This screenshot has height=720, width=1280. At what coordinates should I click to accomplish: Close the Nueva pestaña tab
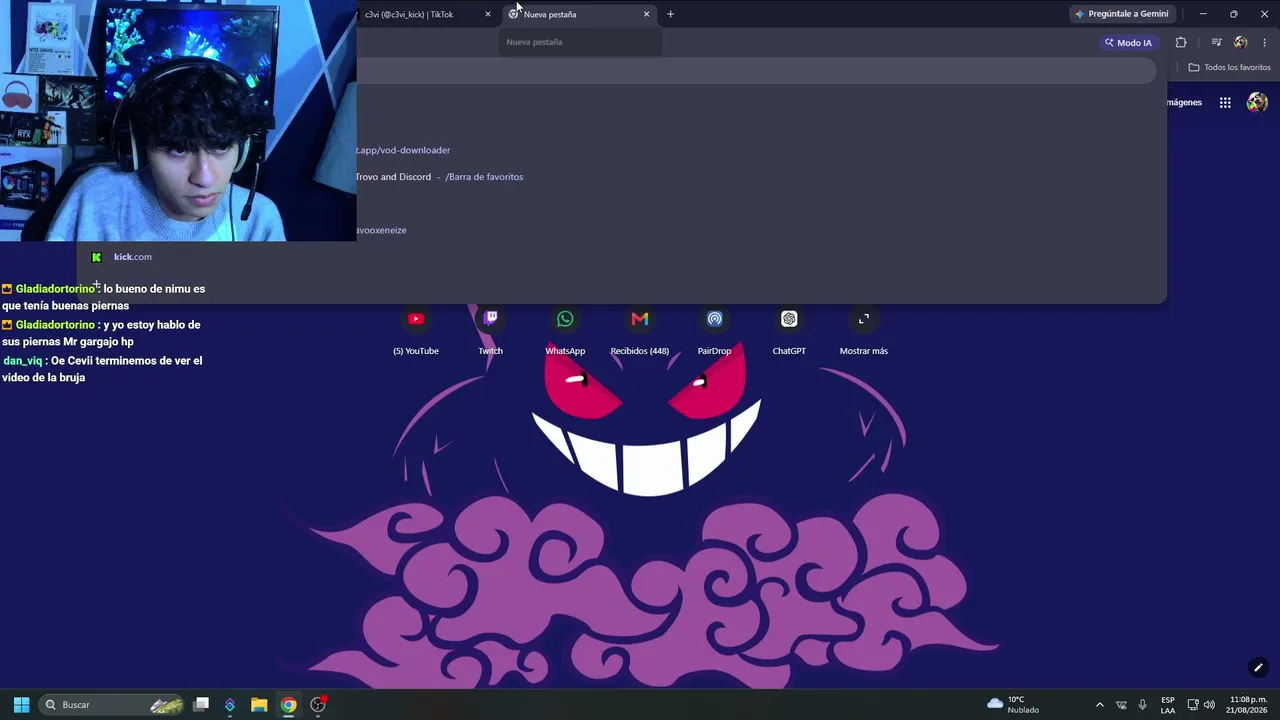coord(647,14)
